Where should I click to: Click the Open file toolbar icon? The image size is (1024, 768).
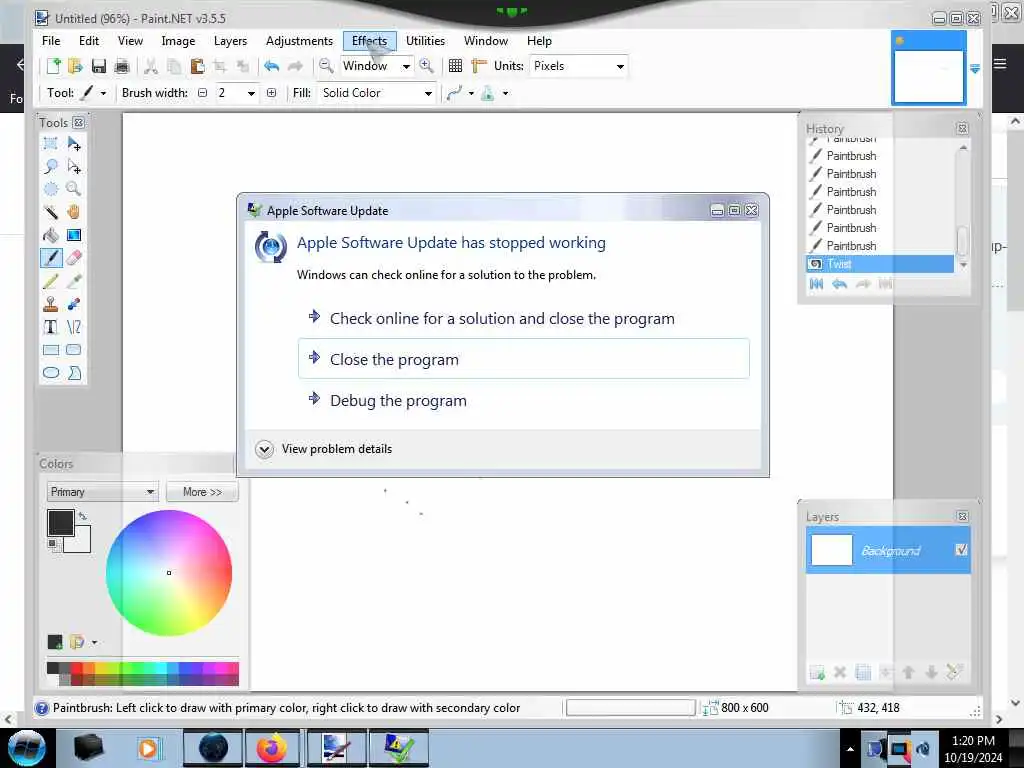pyautogui.click(x=75, y=66)
